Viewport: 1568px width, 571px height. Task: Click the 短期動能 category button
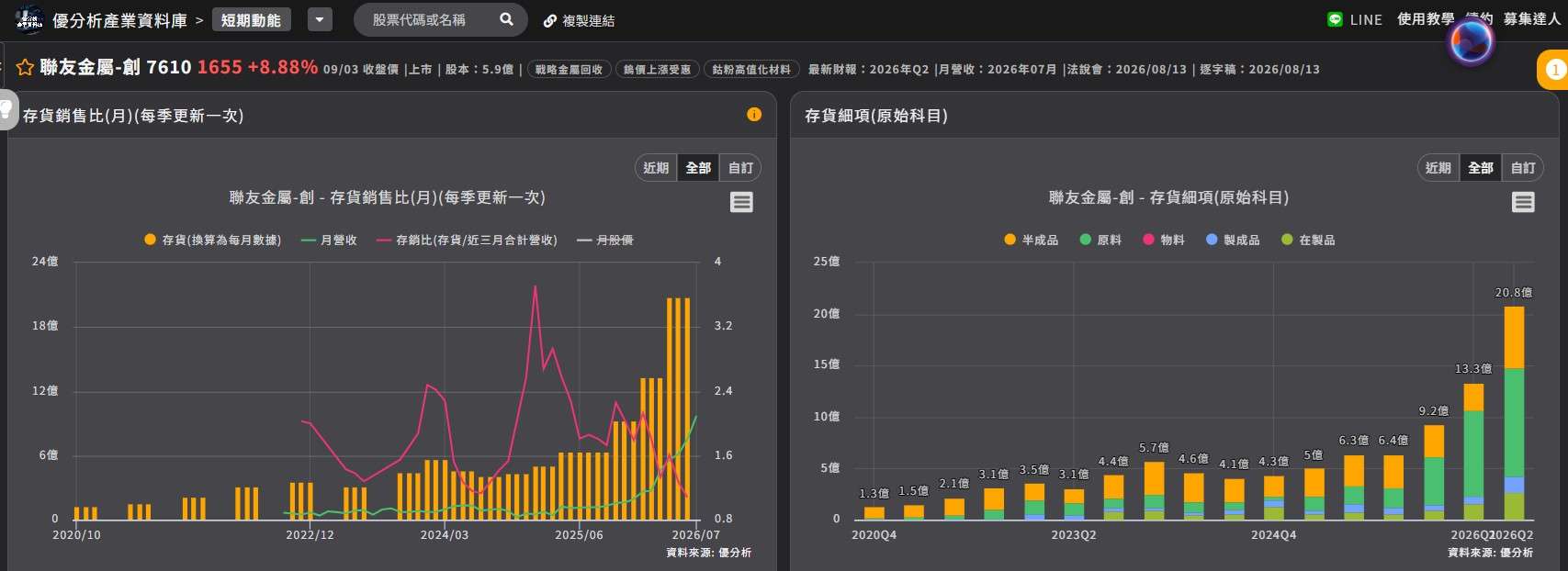[251, 19]
